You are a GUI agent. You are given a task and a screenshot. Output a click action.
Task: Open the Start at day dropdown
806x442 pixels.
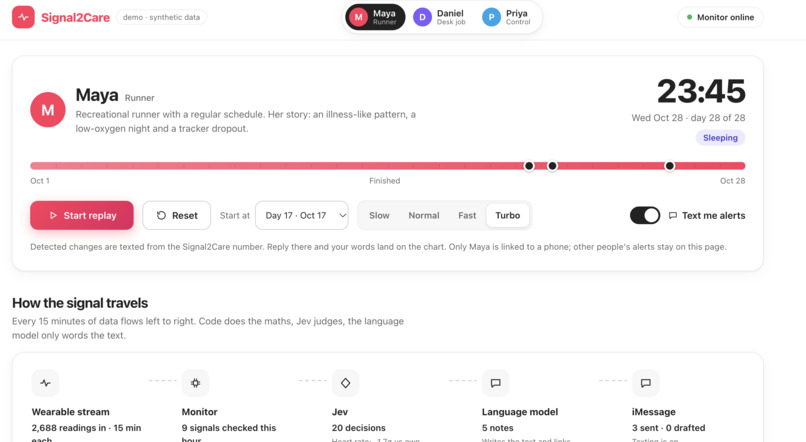click(x=302, y=215)
